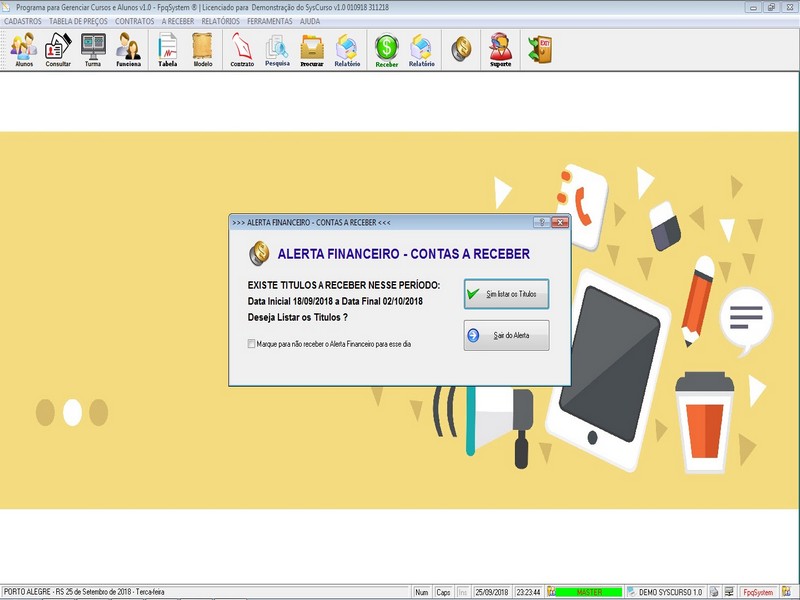This screenshot has height=600, width=800.
Task: Click the gold coin toolbar icon
Action: [x=461, y=49]
